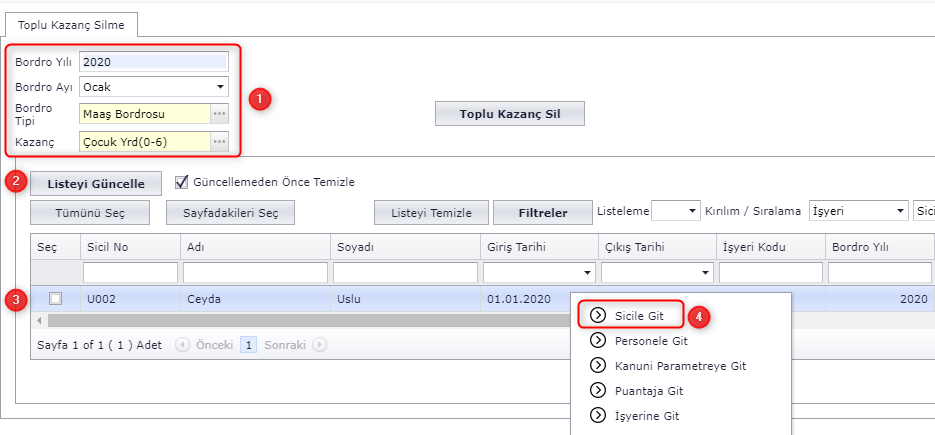Image resolution: width=935 pixels, height=435 pixels.
Task: Expand the Bordro Ayı dropdown
Action: [x=219, y=87]
